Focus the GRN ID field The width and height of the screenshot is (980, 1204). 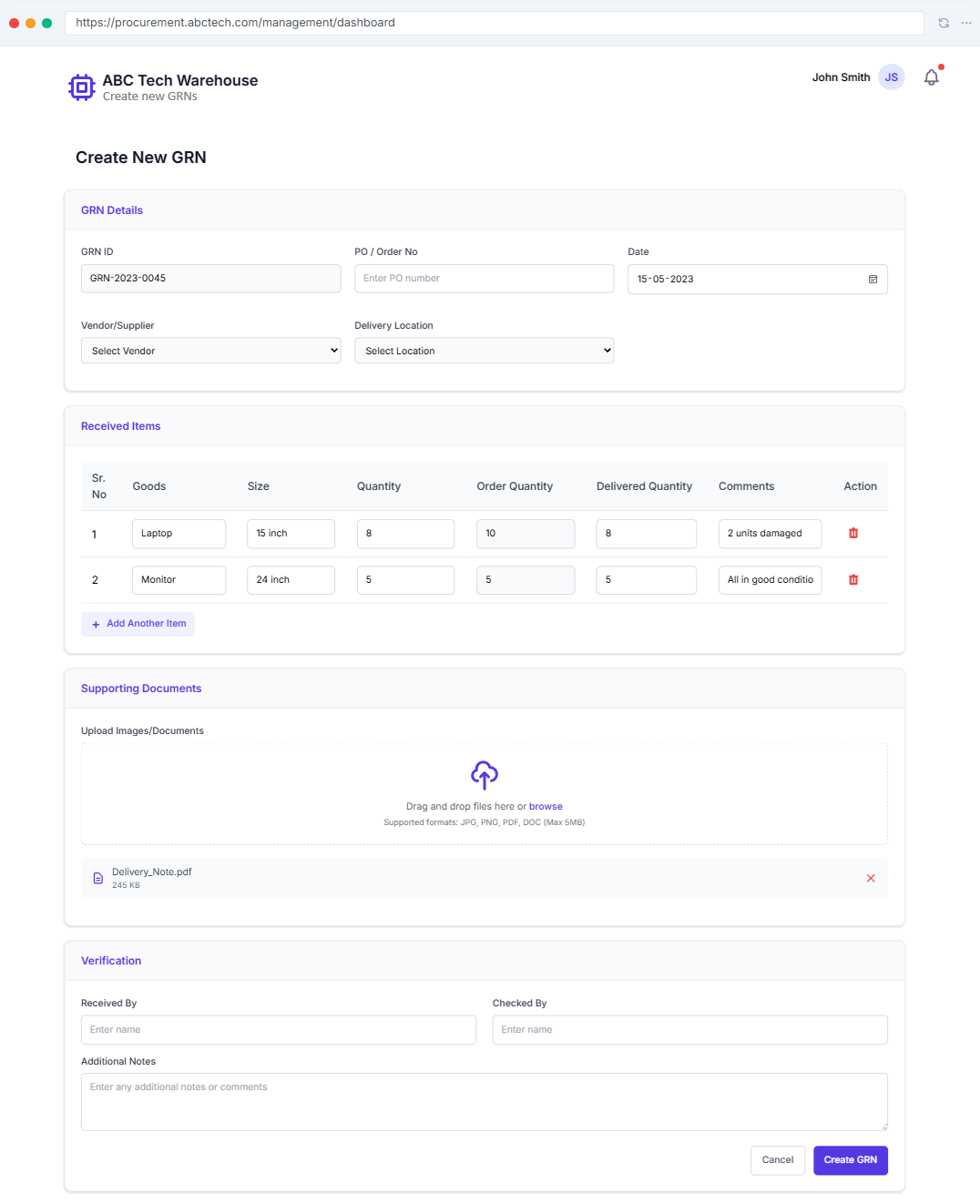(211, 279)
